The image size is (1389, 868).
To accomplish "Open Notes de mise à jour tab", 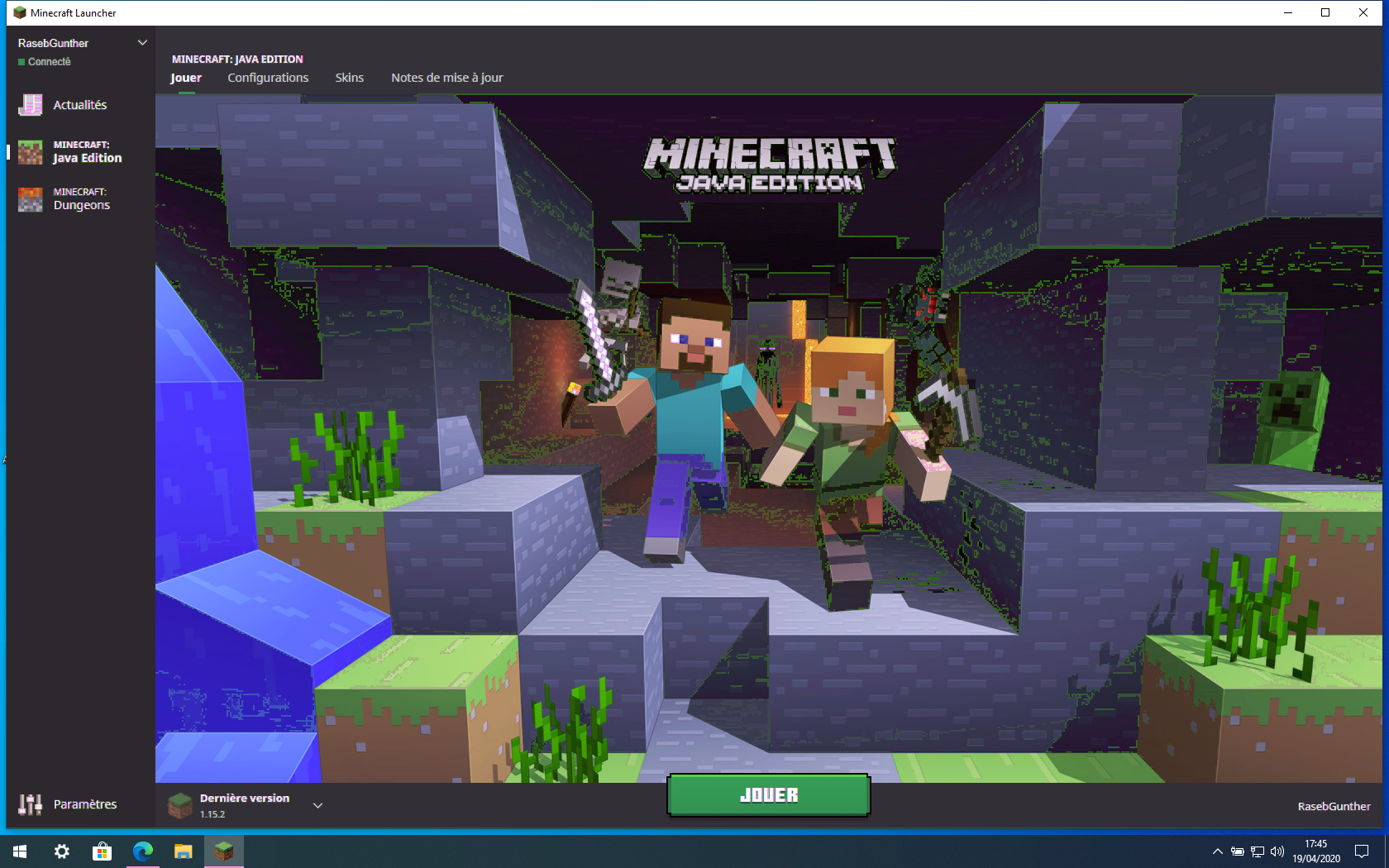I will click(447, 78).
